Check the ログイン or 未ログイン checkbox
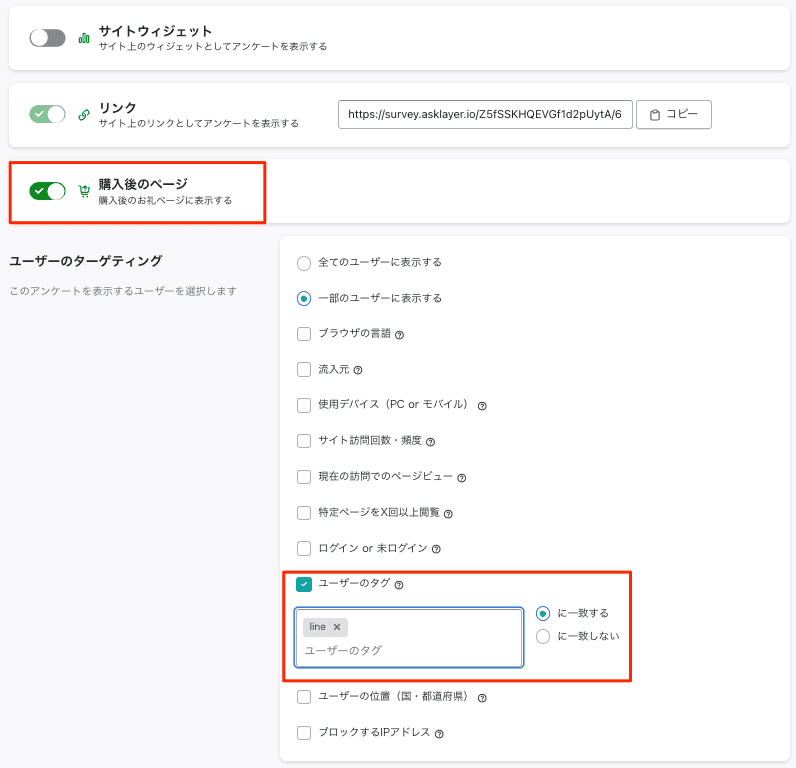 coord(304,548)
